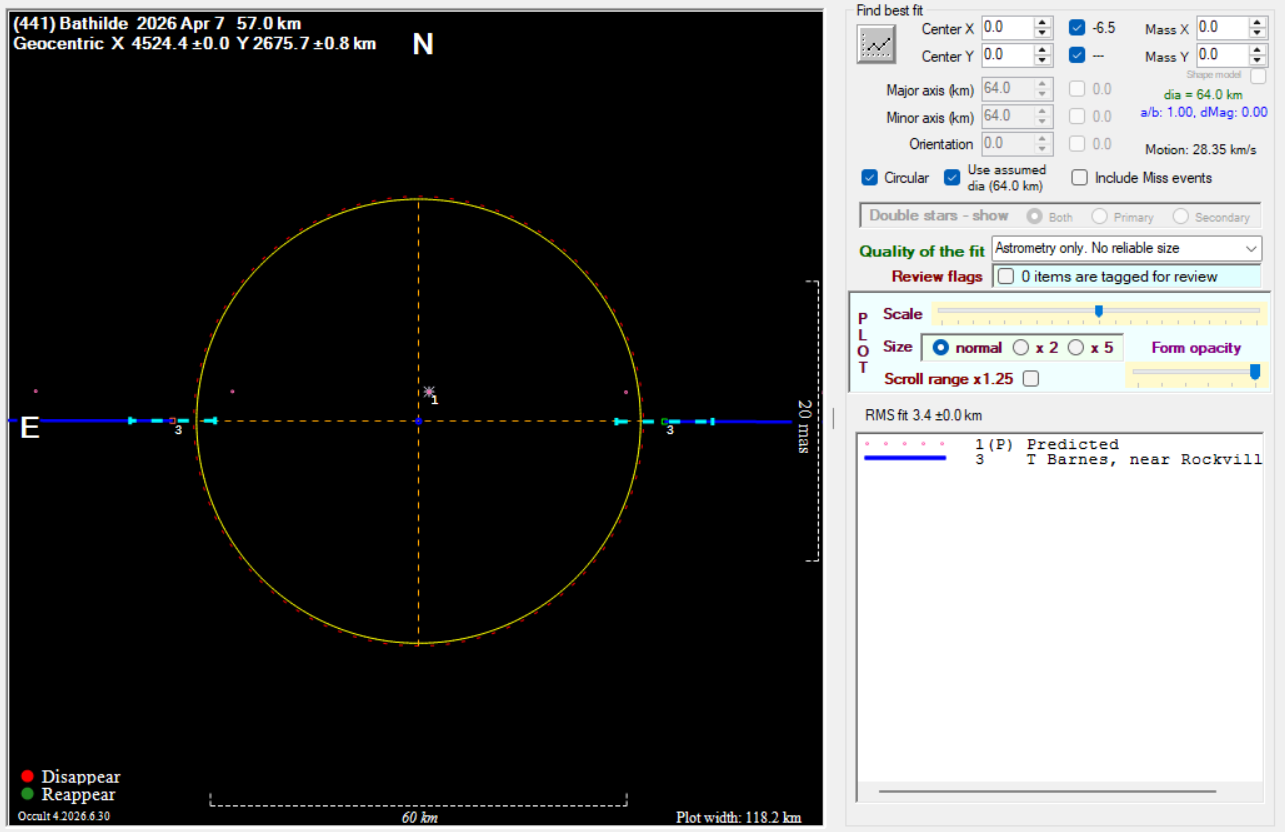The image size is (1285, 832).
Task: Click the Center Y input field
Action: [1007, 56]
